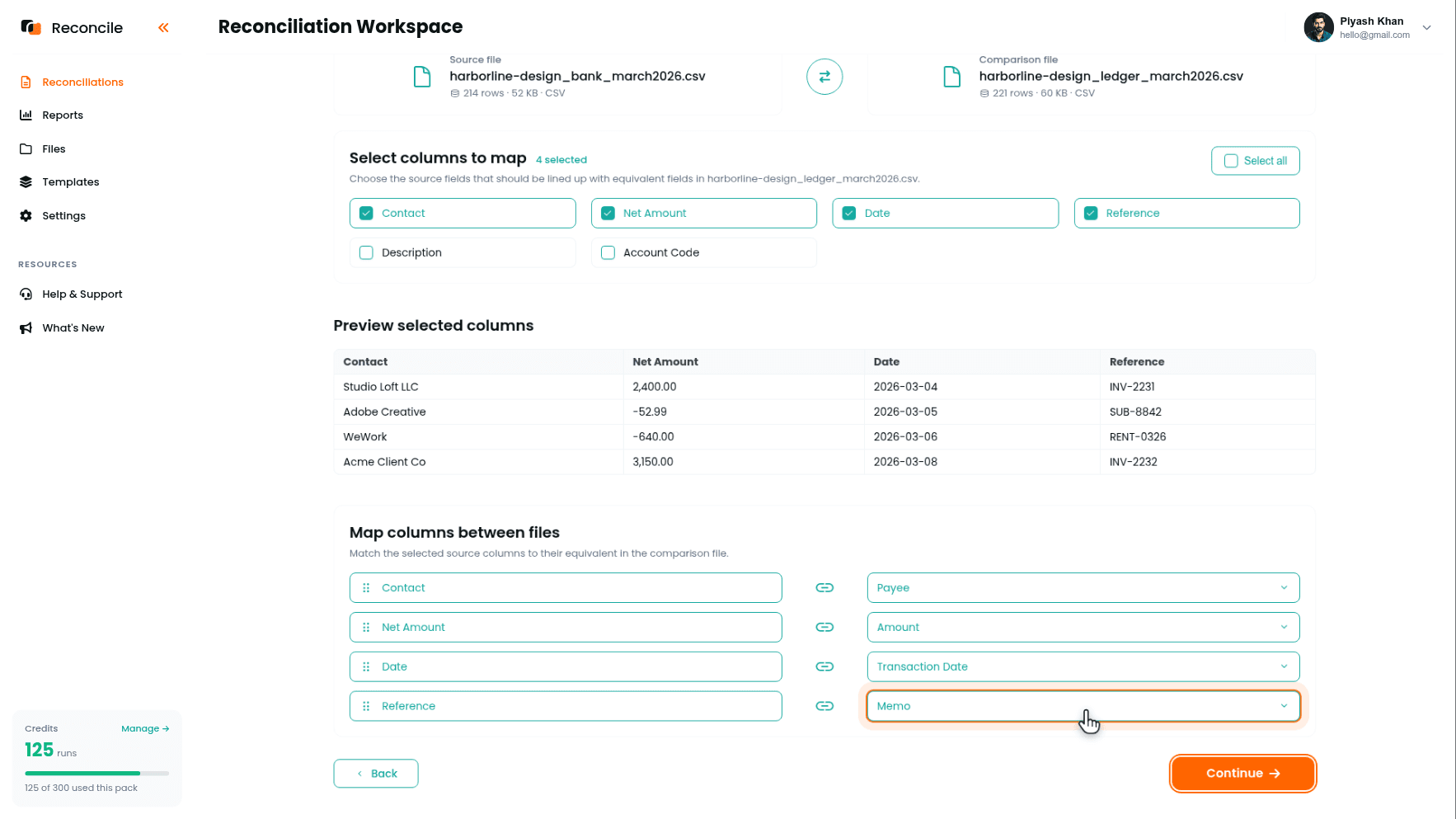1456x819 pixels.
Task: Open Files from the sidebar
Action: pyautogui.click(x=54, y=148)
